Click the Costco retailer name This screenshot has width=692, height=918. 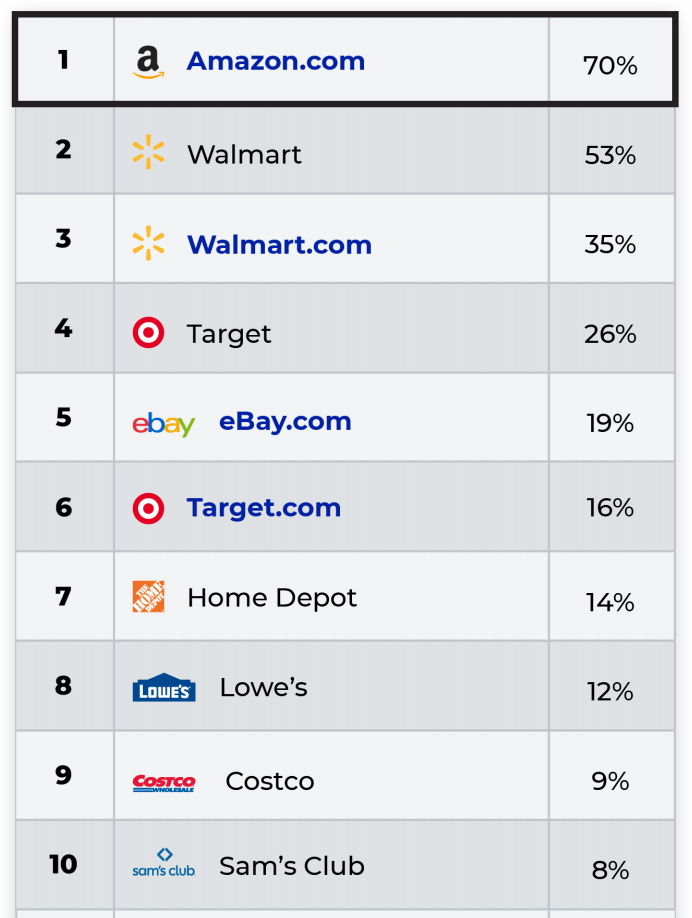(x=270, y=781)
